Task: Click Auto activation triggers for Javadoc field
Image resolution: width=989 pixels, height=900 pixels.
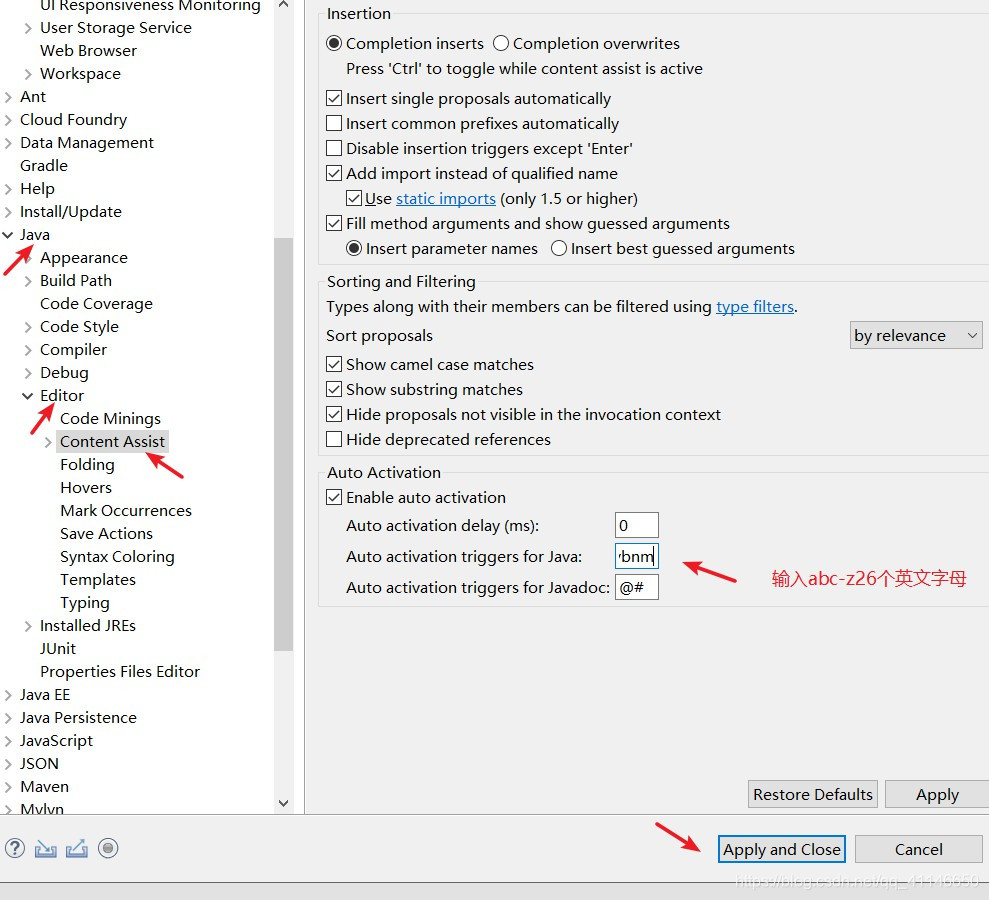Action: pyautogui.click(x=637, y=587)
